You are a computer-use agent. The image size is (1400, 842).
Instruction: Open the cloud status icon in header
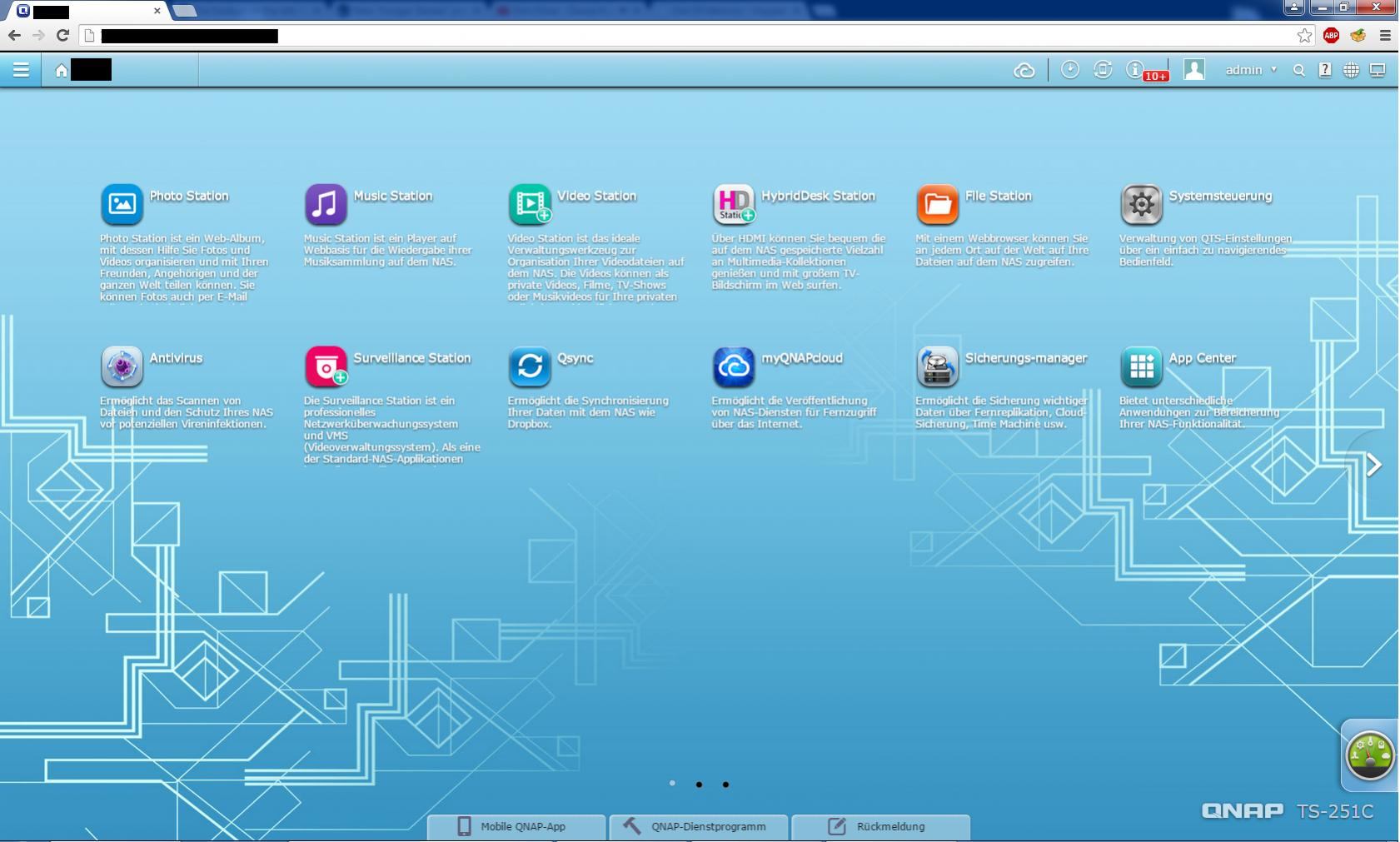(1024, 71)
